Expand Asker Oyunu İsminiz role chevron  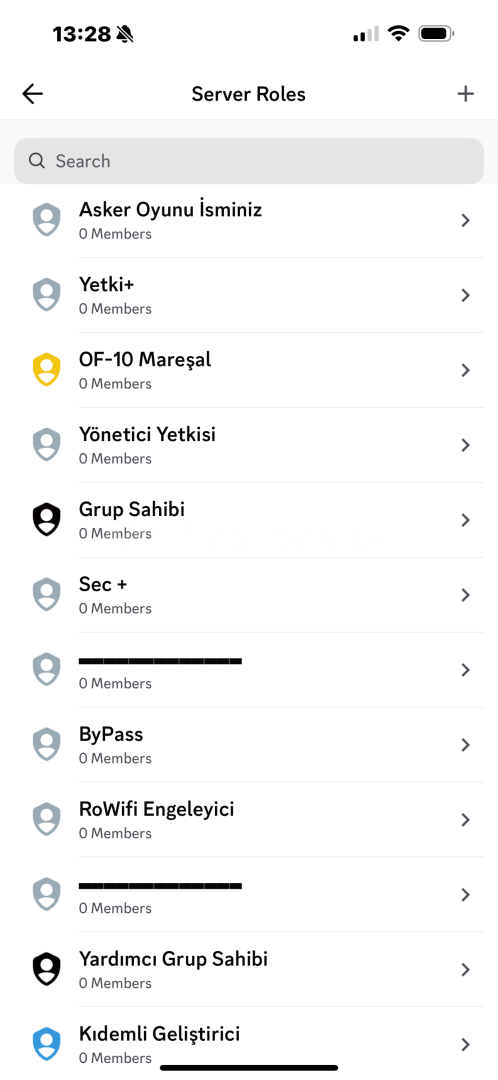(466, 220)
